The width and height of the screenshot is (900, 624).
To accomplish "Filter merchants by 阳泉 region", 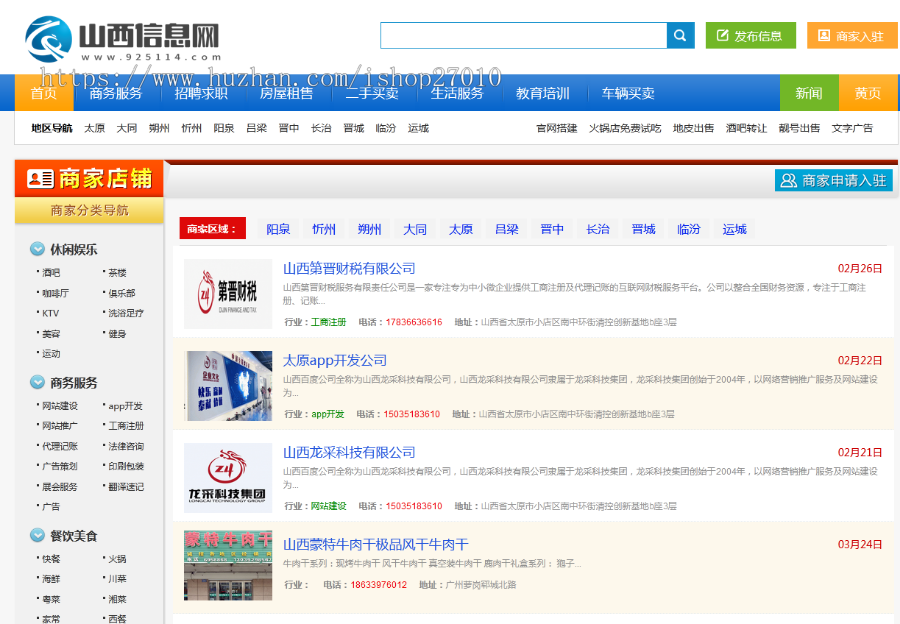I will tap(278, 229).
